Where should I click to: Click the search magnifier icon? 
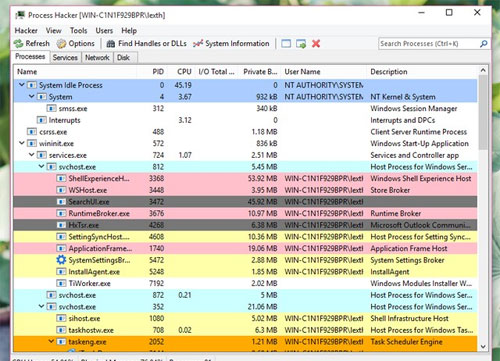coord(484,44)
